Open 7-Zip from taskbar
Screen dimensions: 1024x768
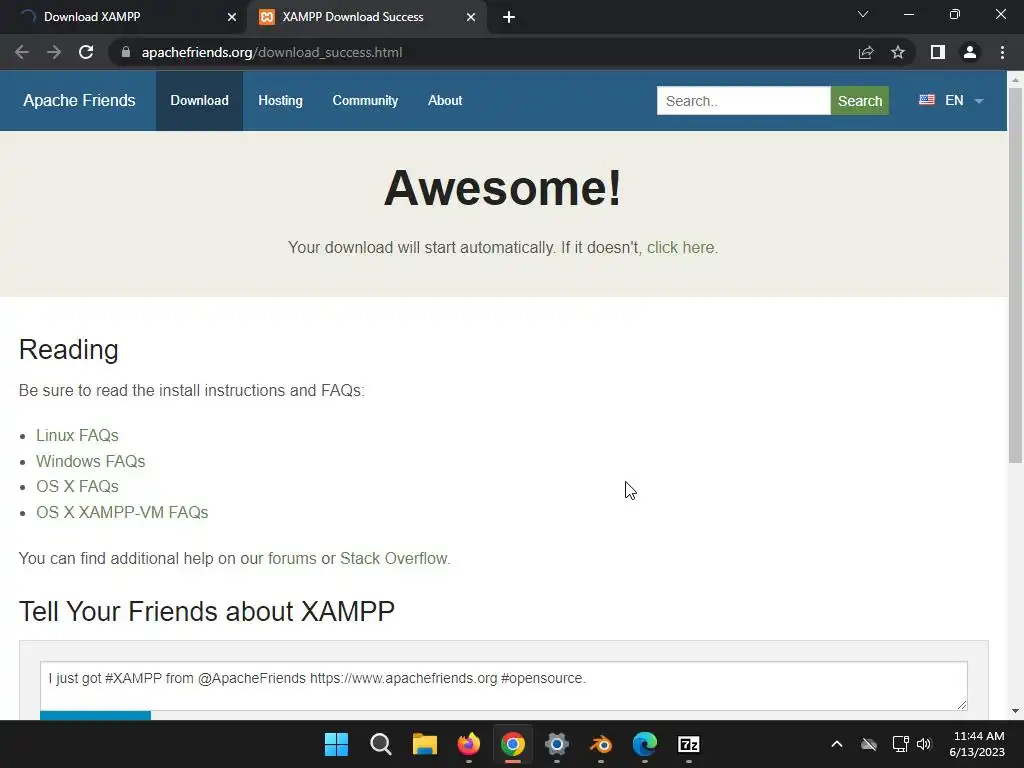point(689,744)
